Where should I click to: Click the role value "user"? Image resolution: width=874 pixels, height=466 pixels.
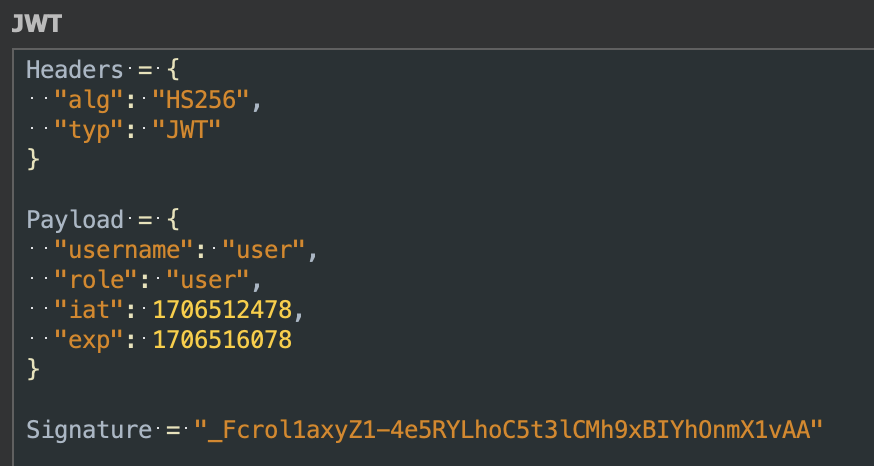tap(205, 280)
